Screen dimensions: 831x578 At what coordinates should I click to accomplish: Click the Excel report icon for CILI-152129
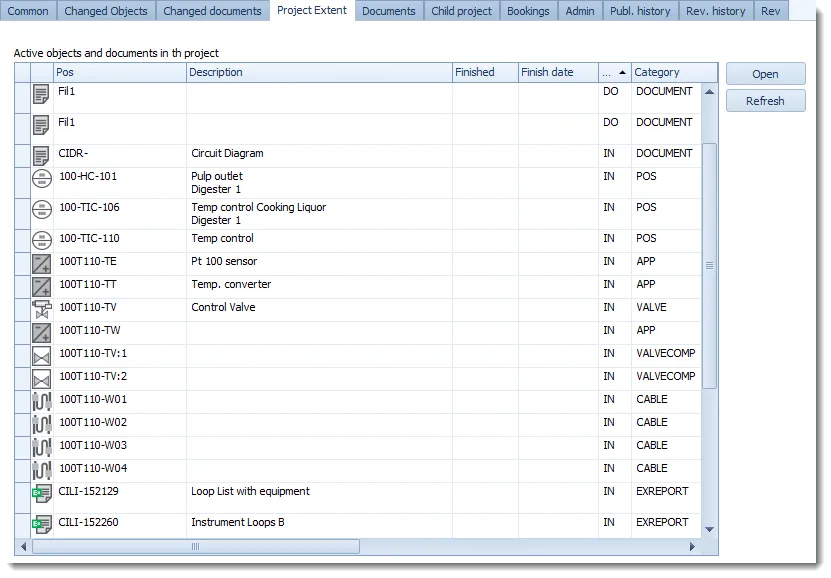[x=42, y=493]
